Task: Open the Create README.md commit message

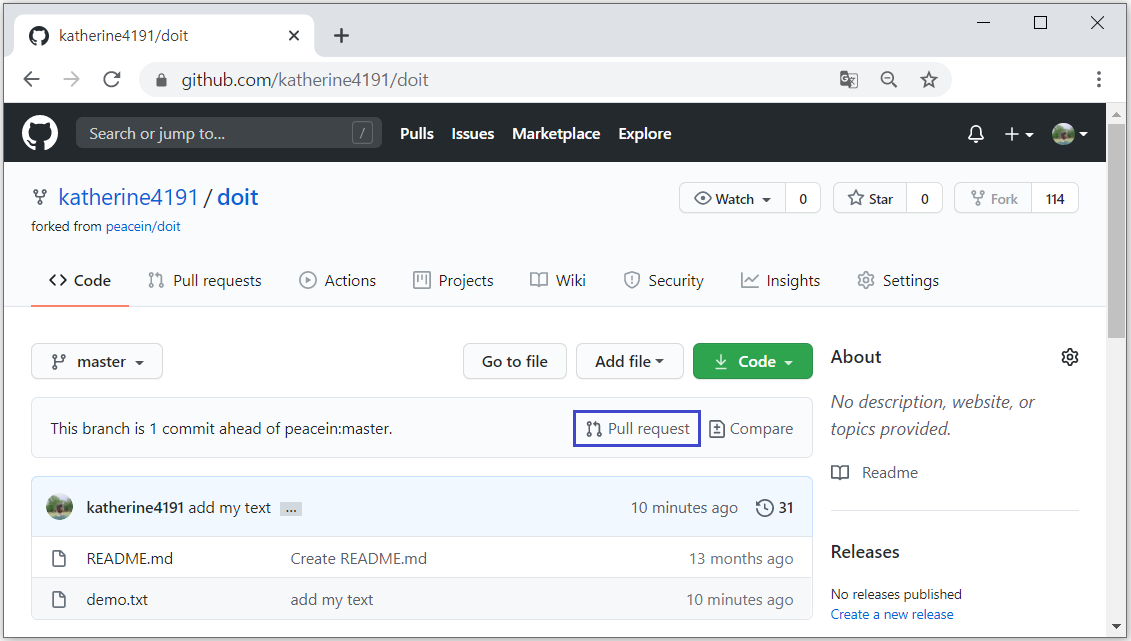Action: coord(358,559)
